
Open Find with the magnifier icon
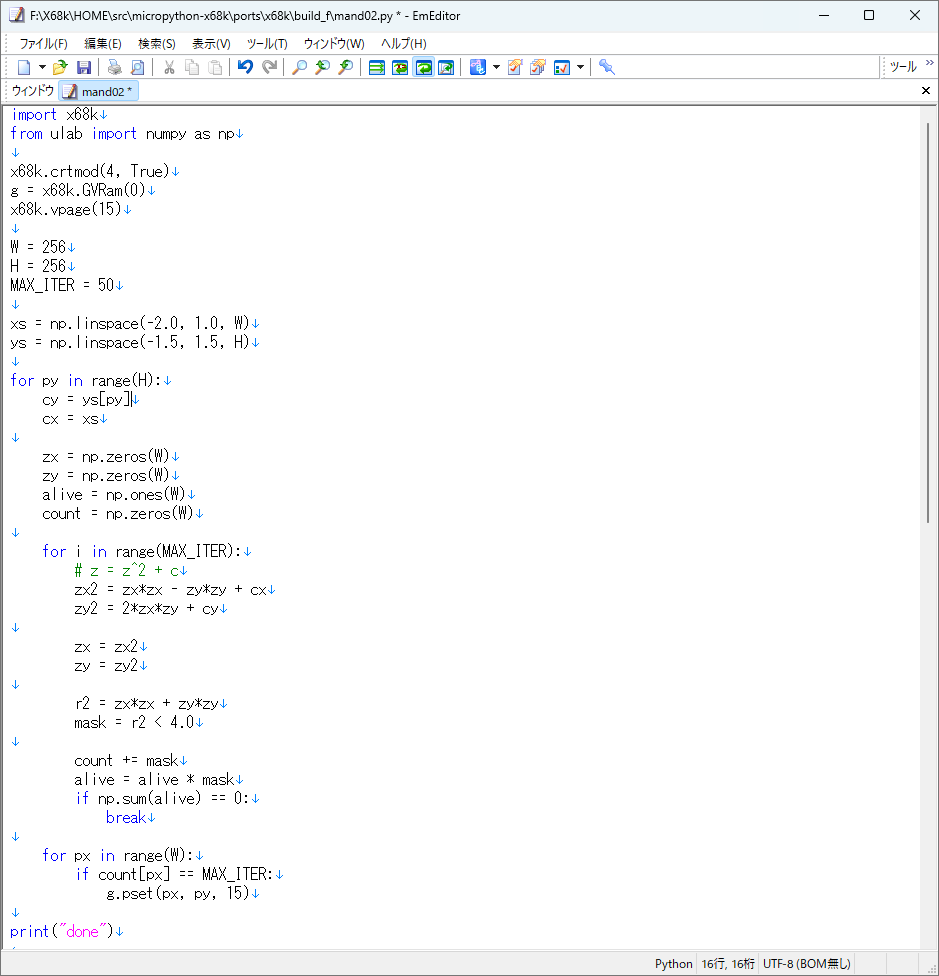pyautogui.click(x=299, y=67)
